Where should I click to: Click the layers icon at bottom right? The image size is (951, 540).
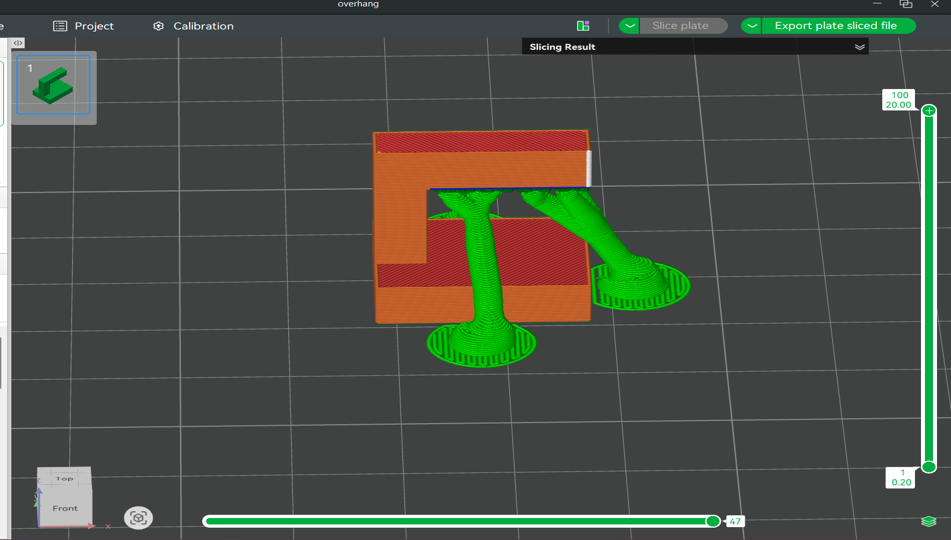[928, 521]
